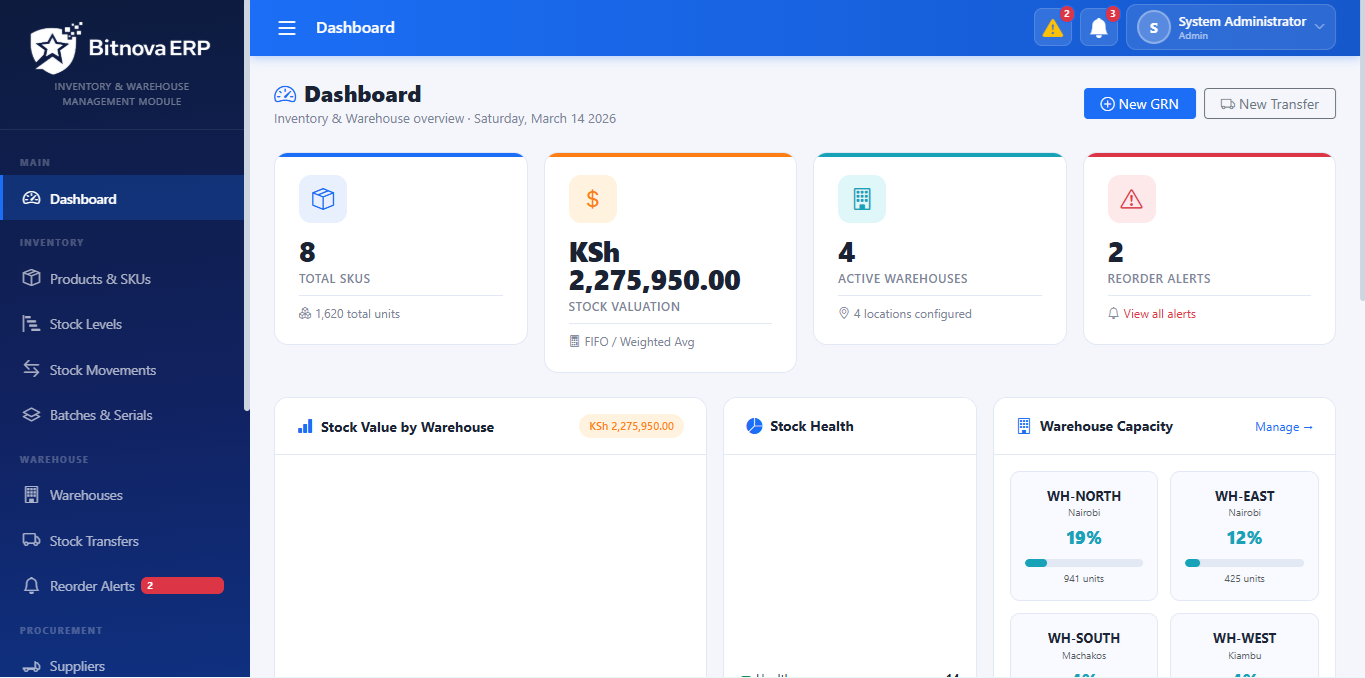Click the WH-NORTH capacity progress bar
This screenshot has width=1365, height=678.
[1084, 563]
